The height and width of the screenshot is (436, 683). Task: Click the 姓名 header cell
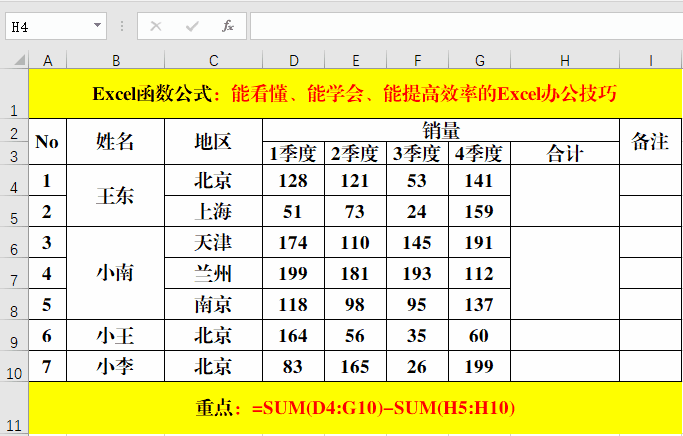[115, 142]
